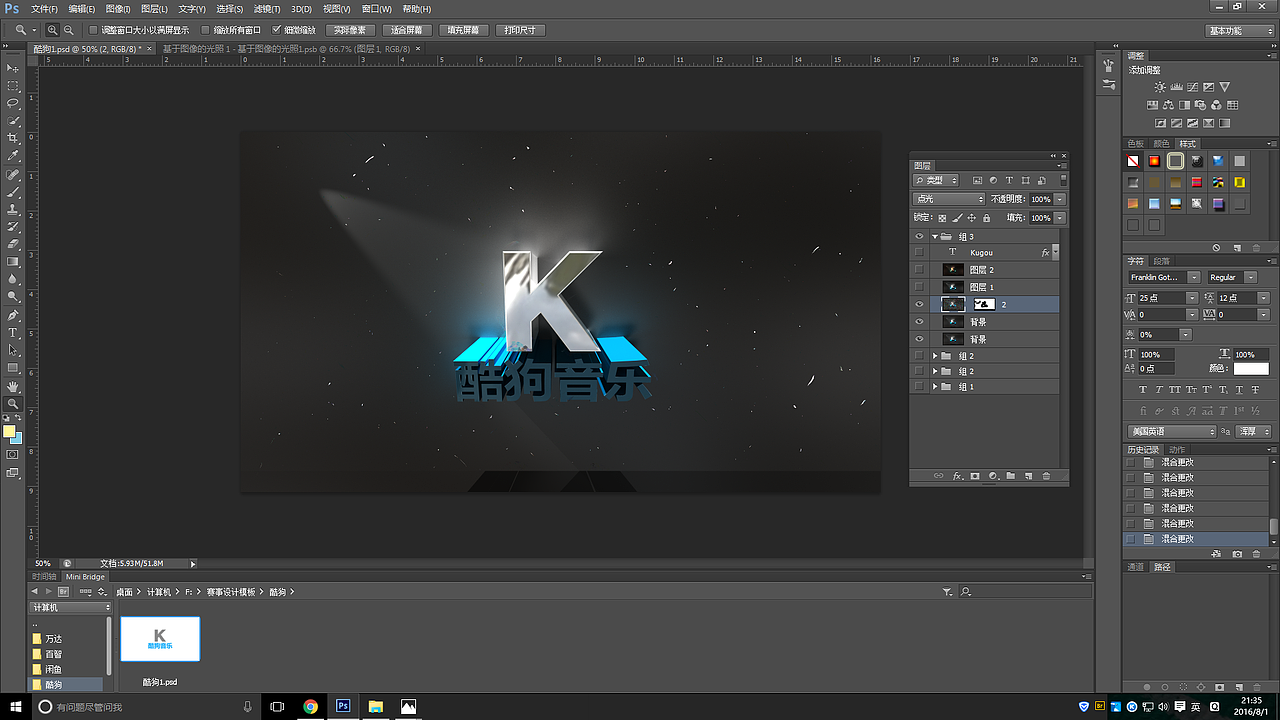Screen dimensions: 1280x720
Task: Open the Franklin Gothic font family dropdown
Action: coord(1164,277)
